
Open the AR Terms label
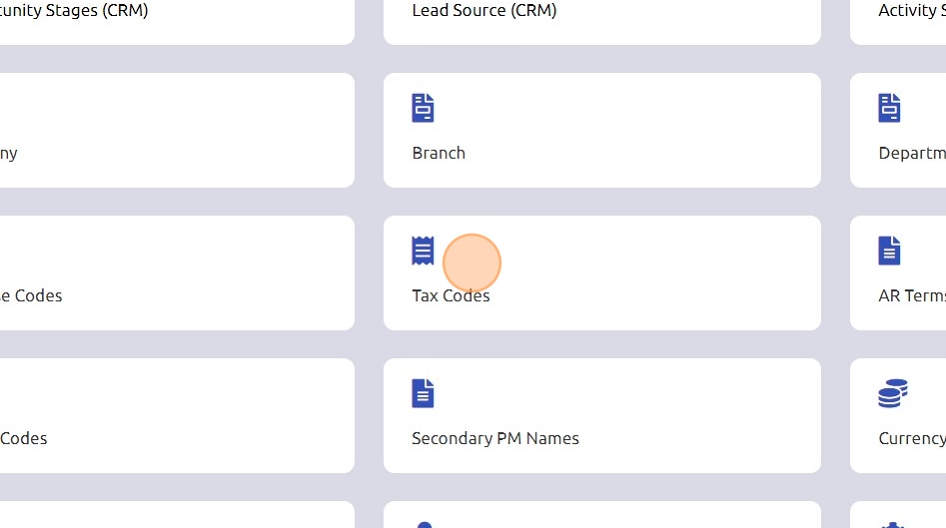[911, 296]
